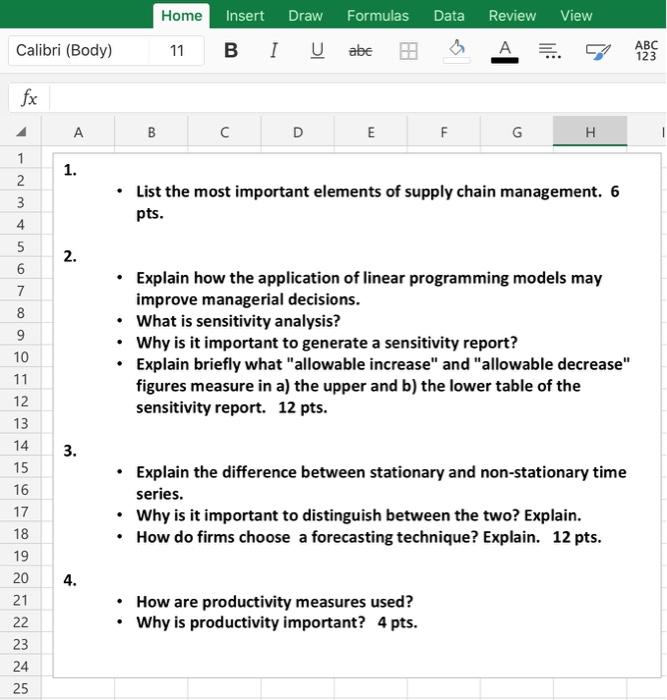Open the Review tab

[x=512, y=16]
